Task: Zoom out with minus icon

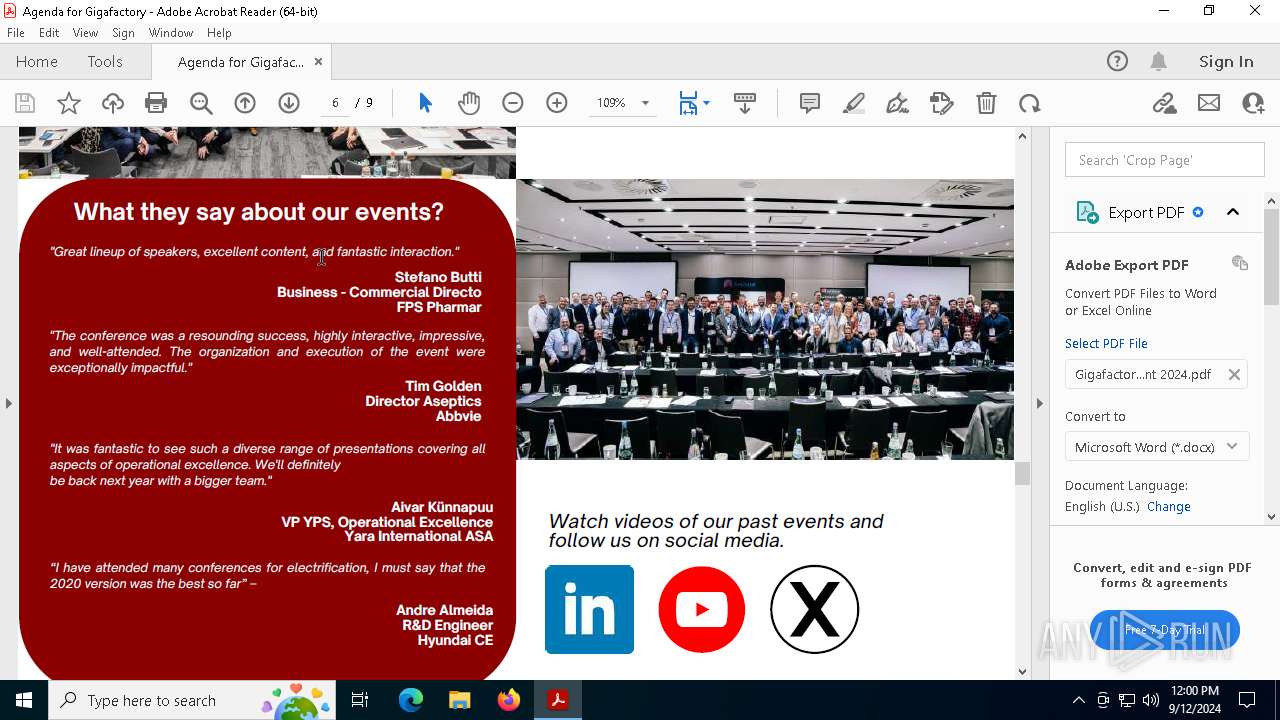Action: (513, 103)
